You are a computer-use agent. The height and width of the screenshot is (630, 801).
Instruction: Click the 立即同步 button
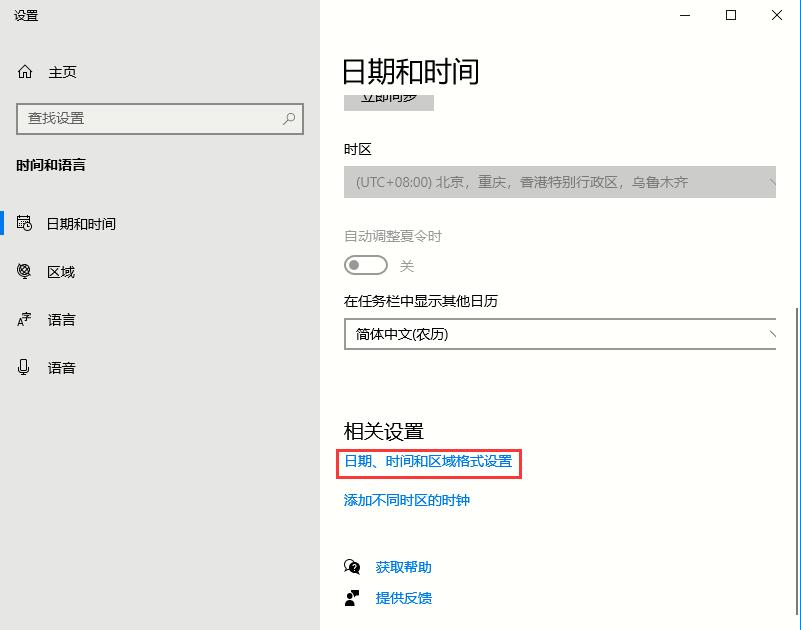[388, 101]
